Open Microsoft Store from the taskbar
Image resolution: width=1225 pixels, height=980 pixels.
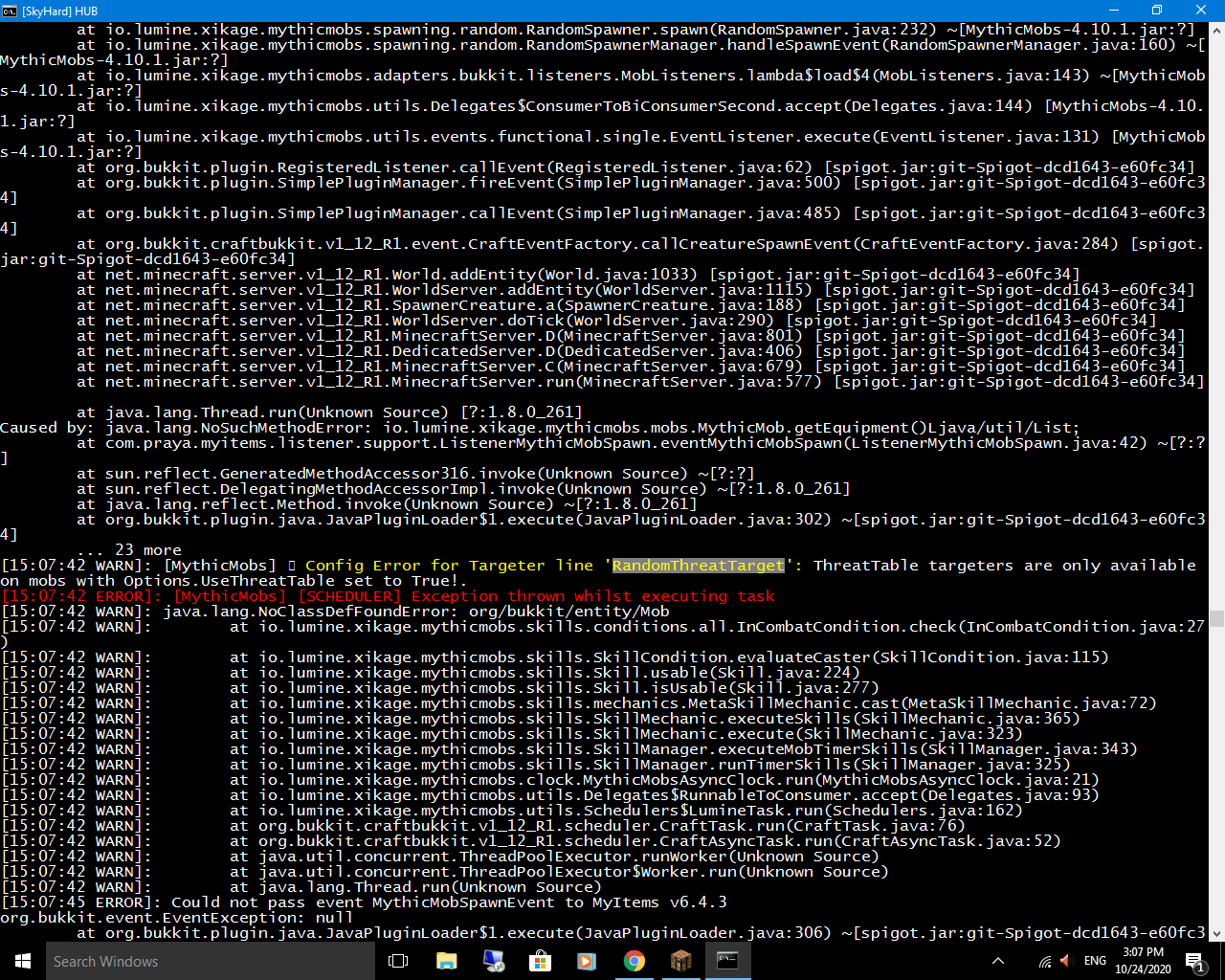tap(540, 961)
